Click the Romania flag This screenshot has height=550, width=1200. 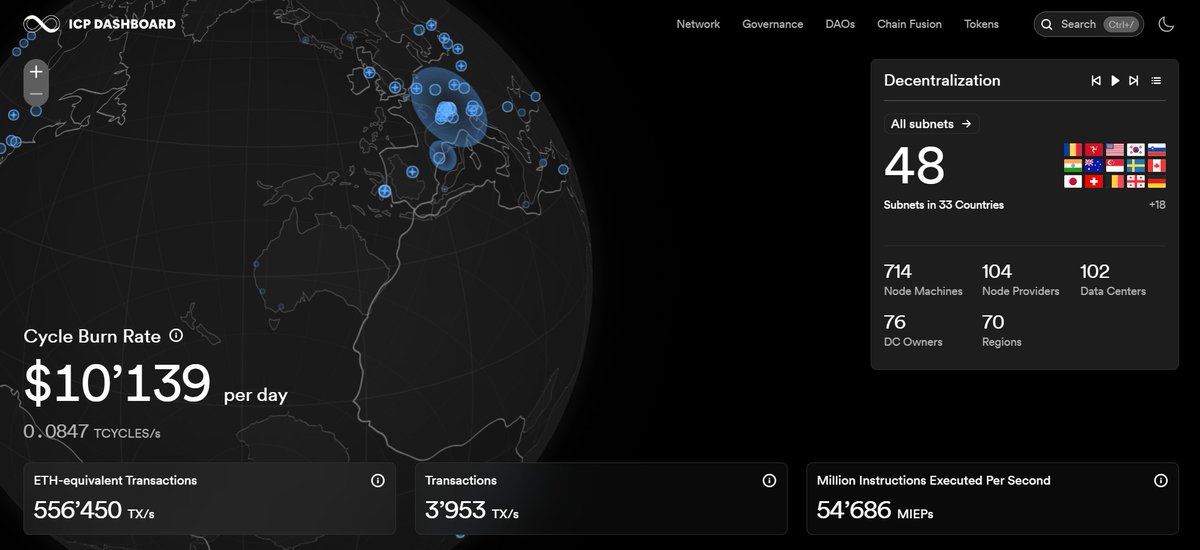[x=1073, y=150]
